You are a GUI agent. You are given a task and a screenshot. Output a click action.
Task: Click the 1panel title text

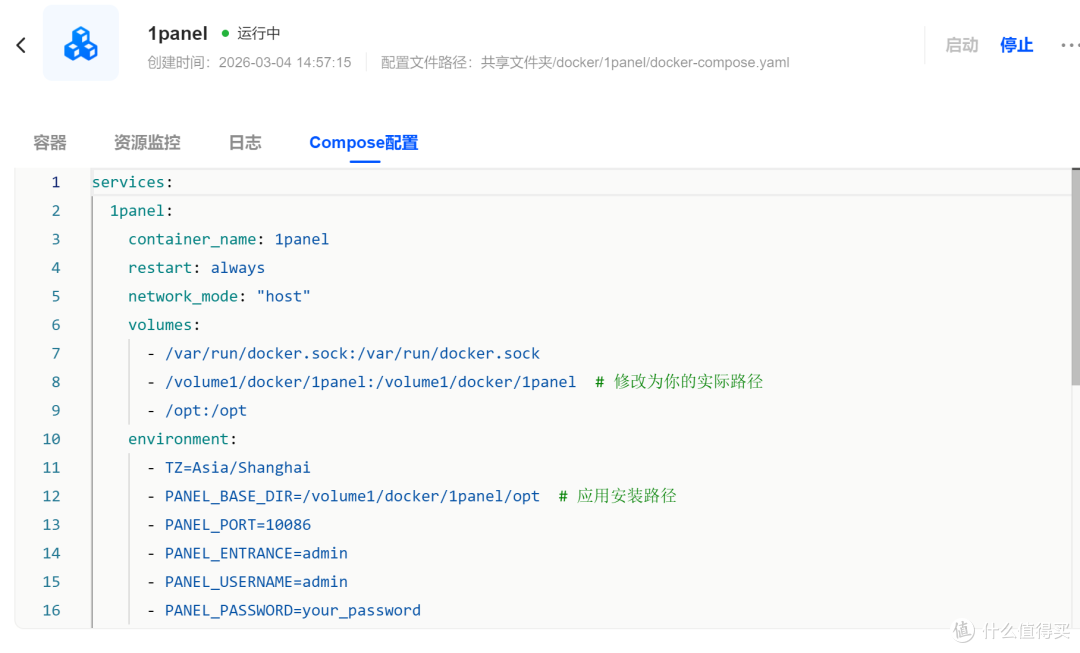[x=177, y=33]
